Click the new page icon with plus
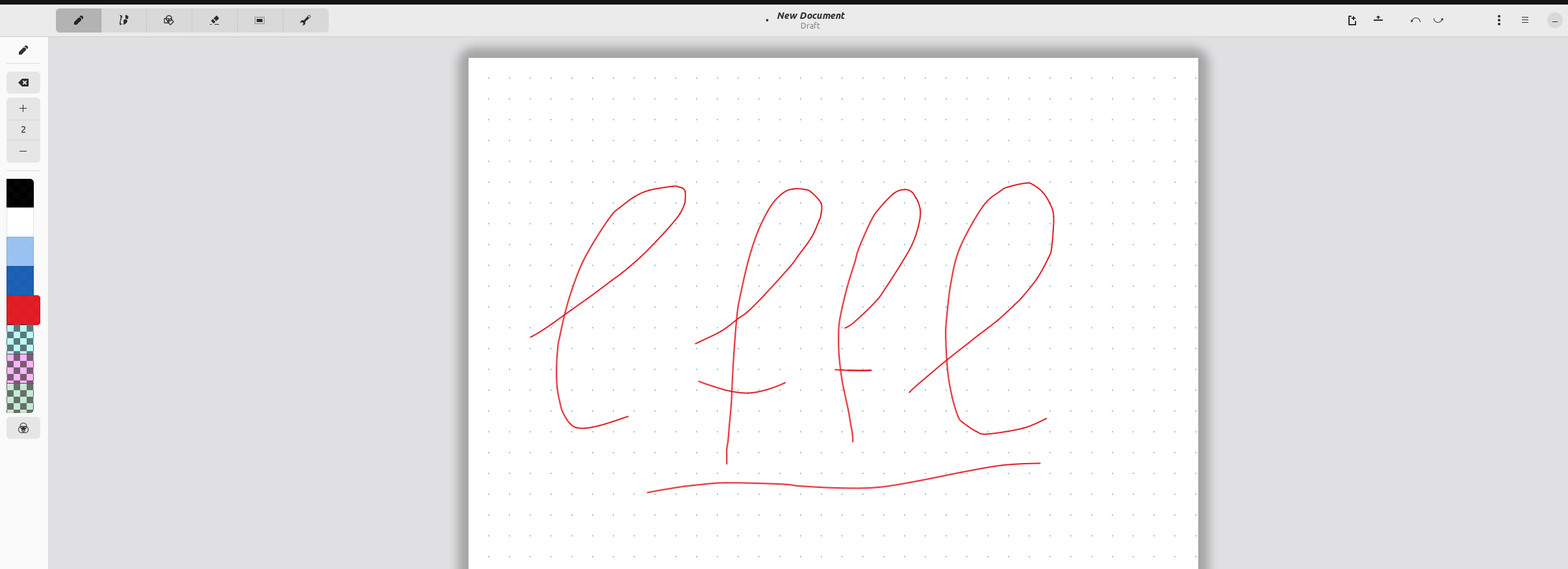Image resolution: width=1568 pixels, height=569 pixels. (x=1352, y=20)
